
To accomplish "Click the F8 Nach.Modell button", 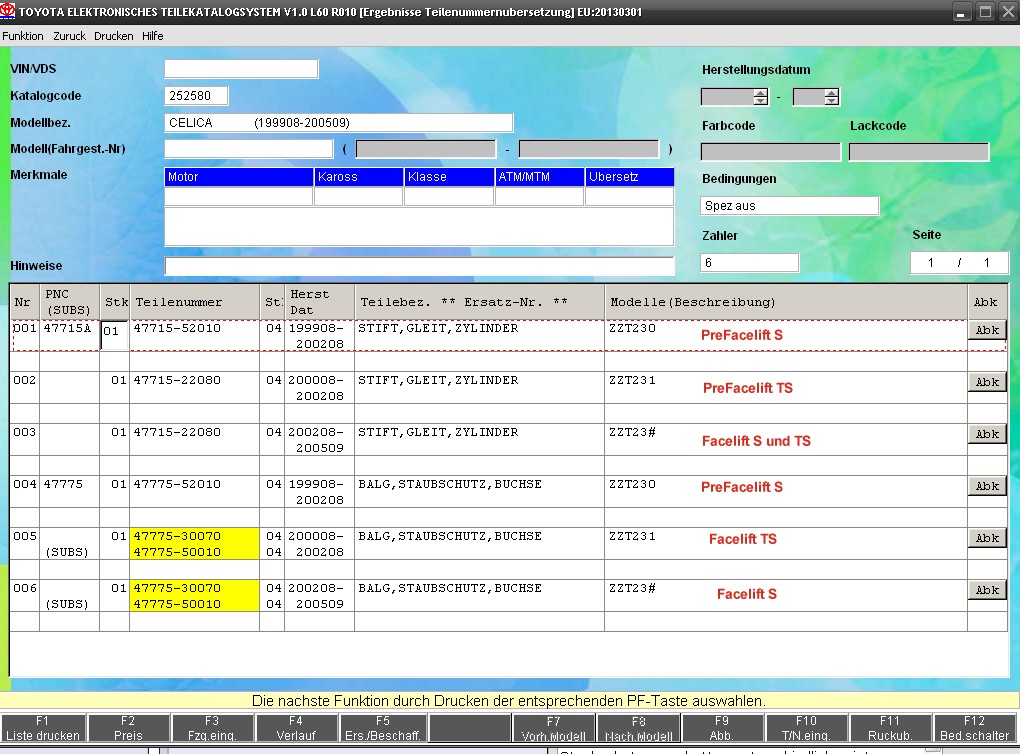I will pyautogui.click(x=639, y=728).
